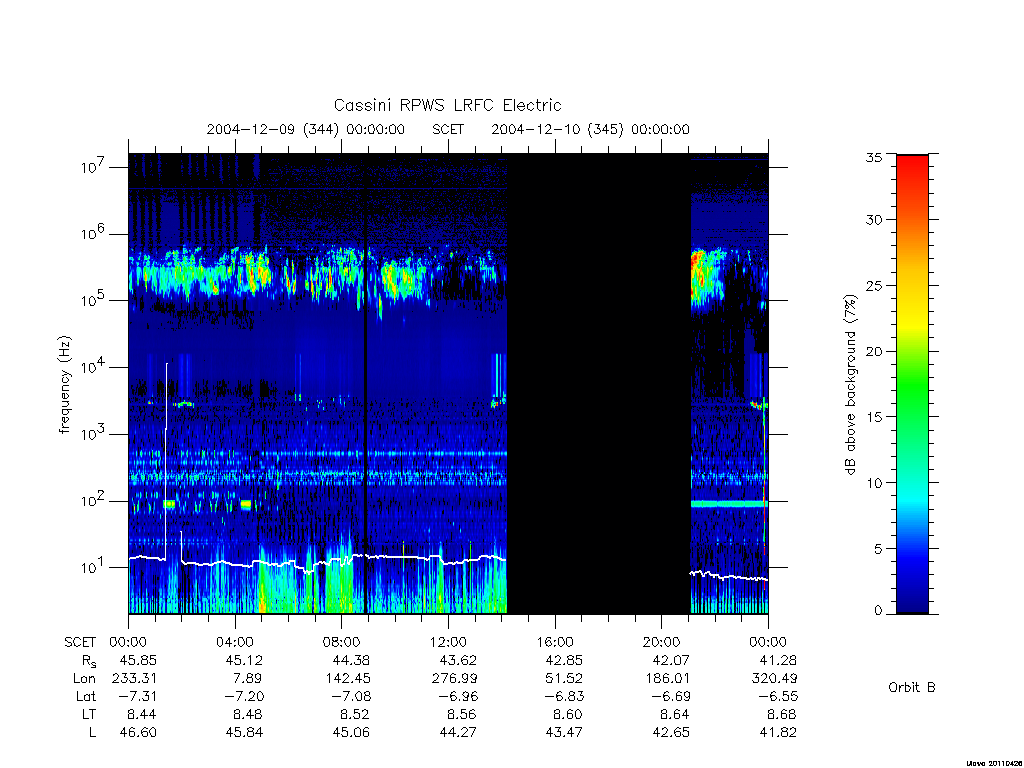Click the 'dB above background (7%)' label
The image size is (1024, 768).
point(850,385)
